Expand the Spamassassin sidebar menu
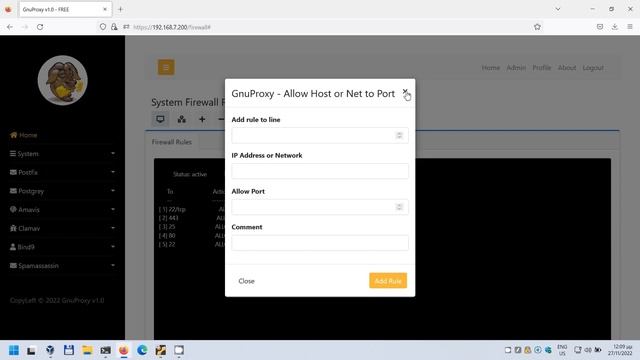640x360 pixels. (62, 266)
